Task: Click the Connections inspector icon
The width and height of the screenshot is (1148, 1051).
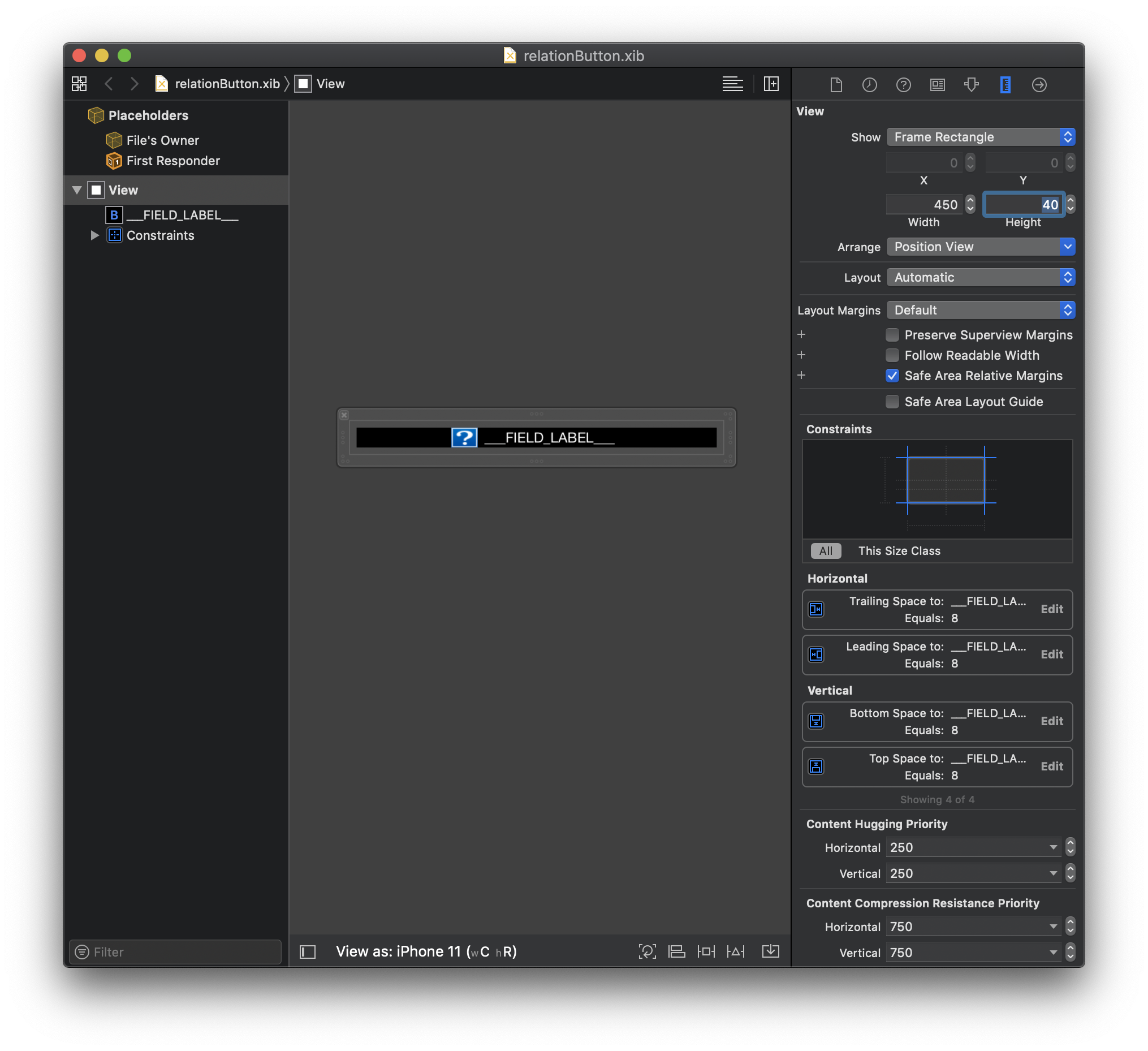Action: [x=1040, y=85]
